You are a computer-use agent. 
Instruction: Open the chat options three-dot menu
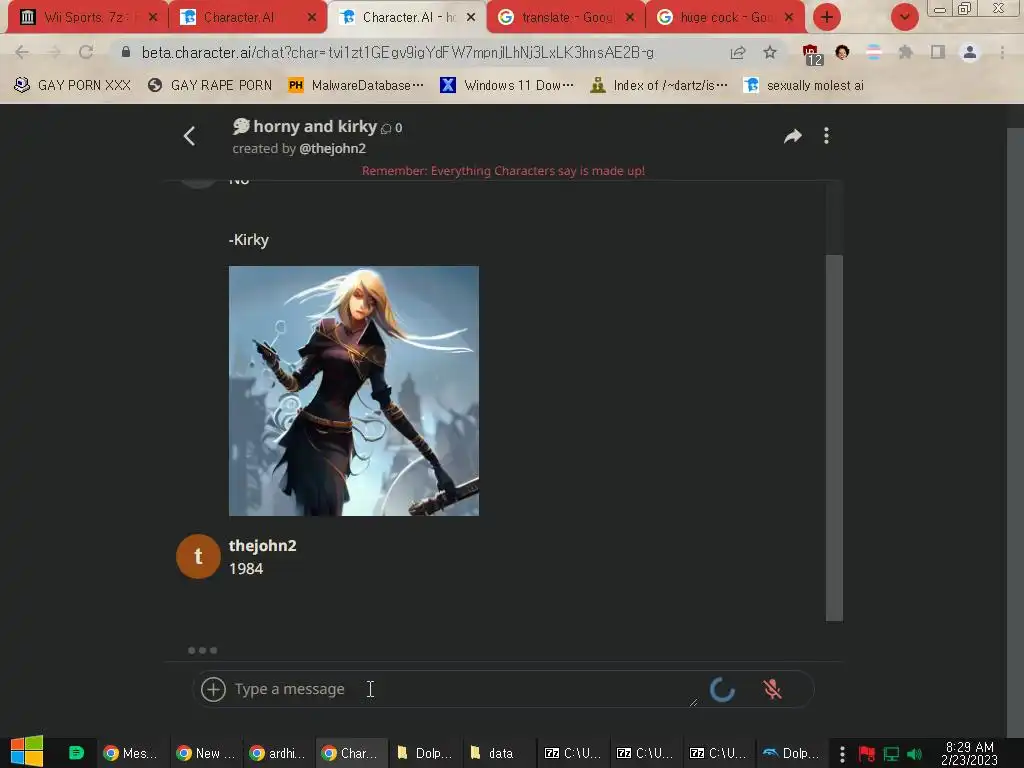826,136
